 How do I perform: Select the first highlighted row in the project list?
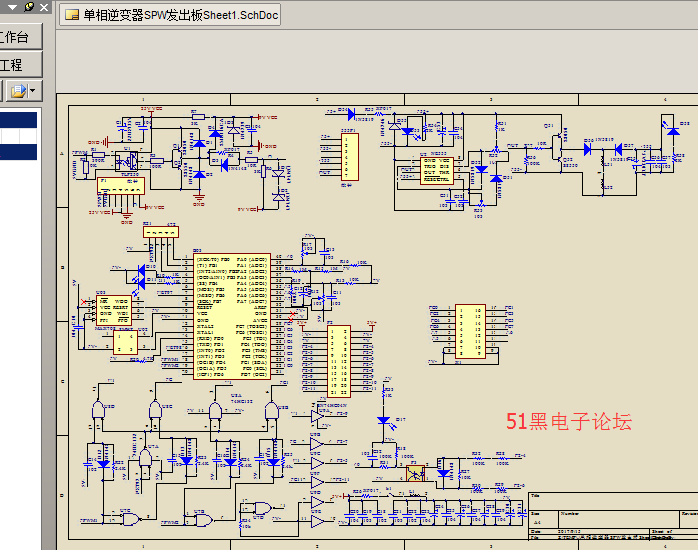pos(18,120)
